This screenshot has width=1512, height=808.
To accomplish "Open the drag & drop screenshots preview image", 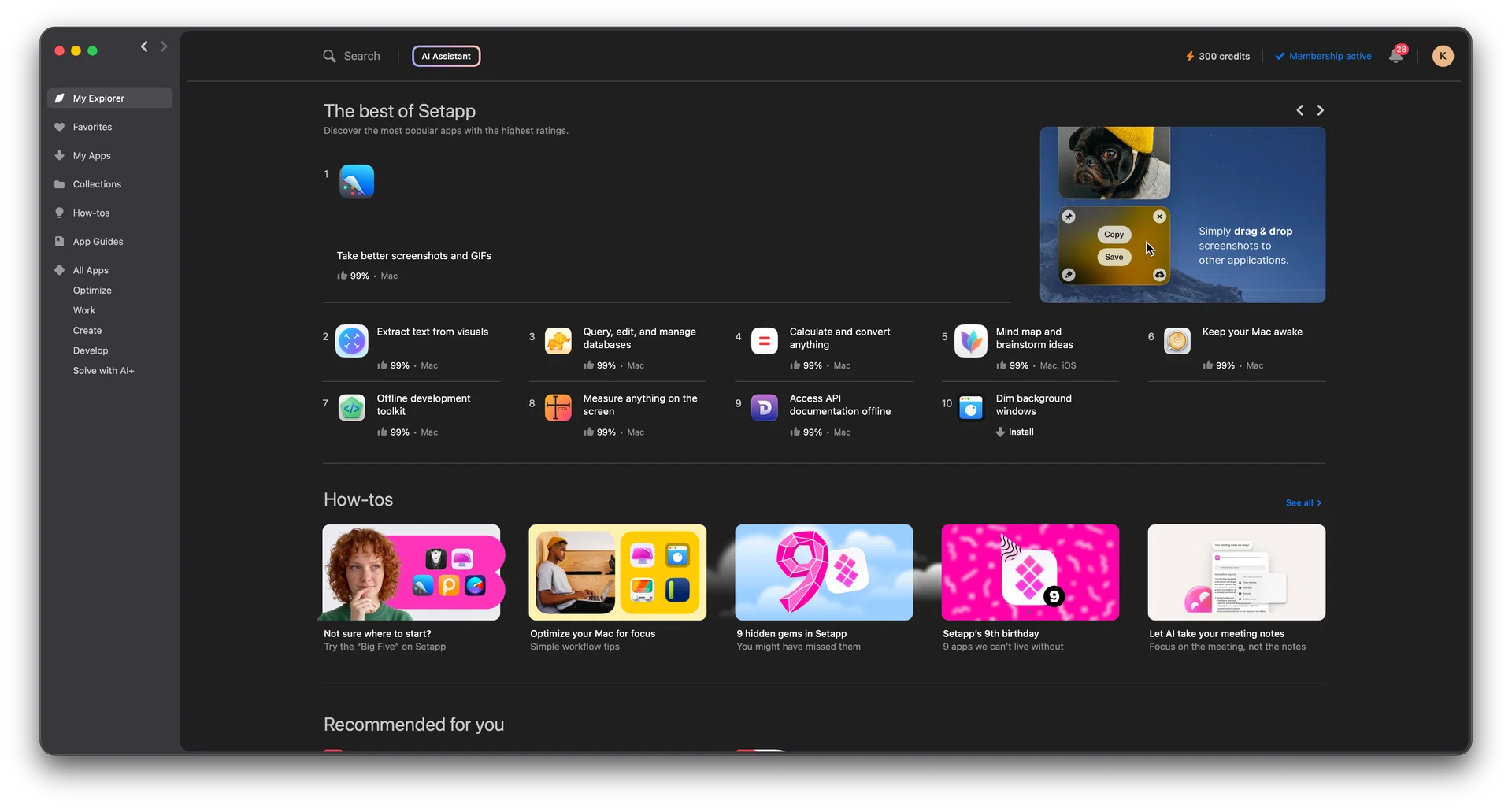I will [x=1182, y=215].
